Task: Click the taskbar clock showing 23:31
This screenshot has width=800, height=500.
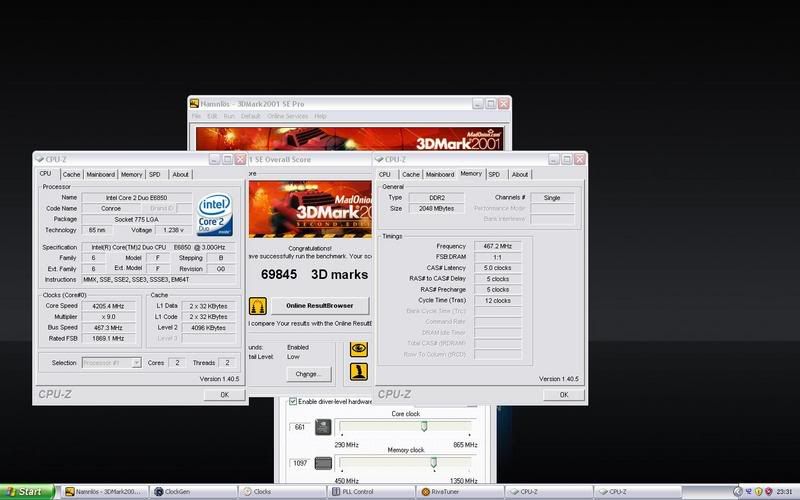Action: click(x=785, y=492)
